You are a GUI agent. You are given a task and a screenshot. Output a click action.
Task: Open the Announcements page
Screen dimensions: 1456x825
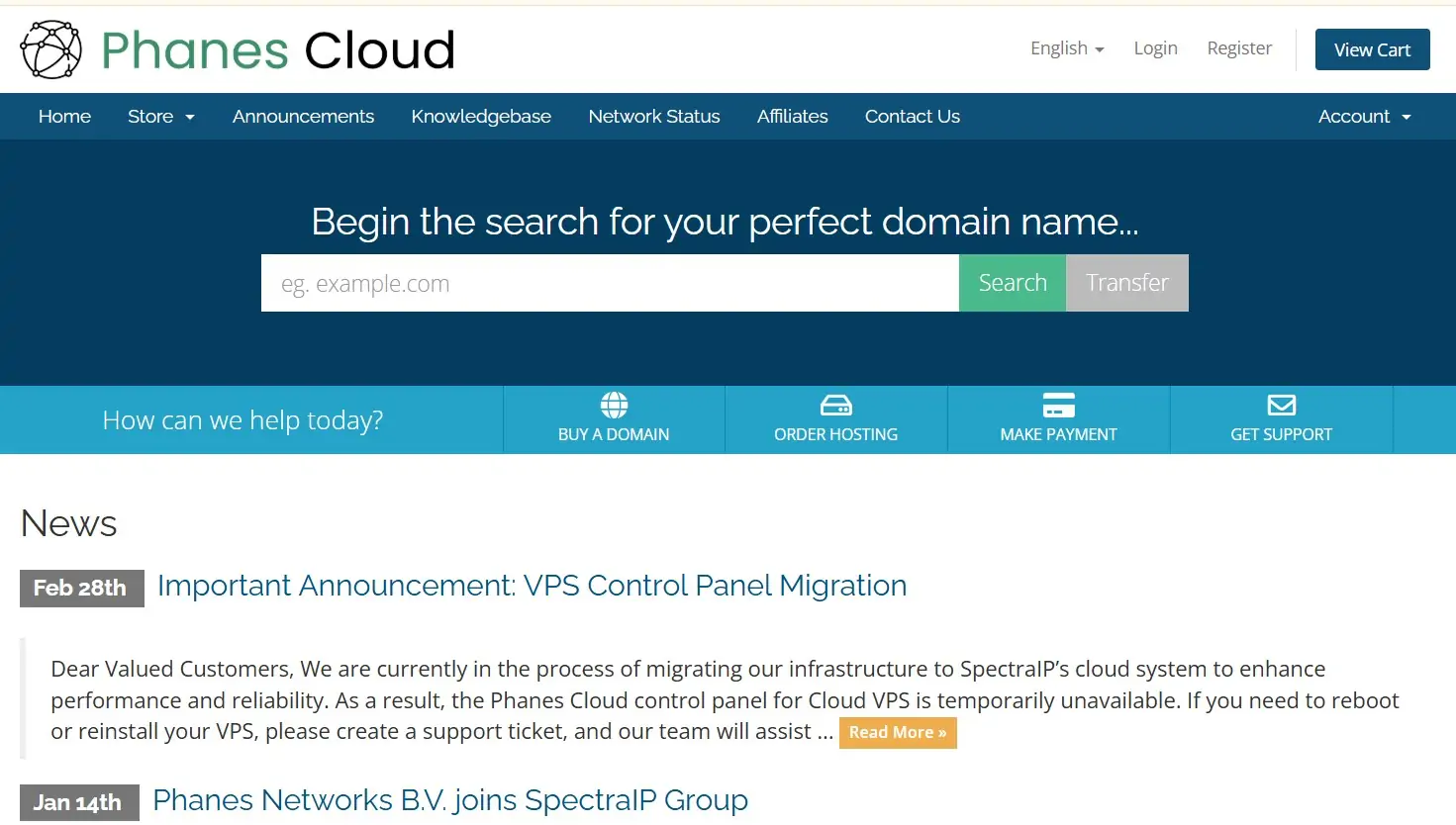tap(303, 117)
